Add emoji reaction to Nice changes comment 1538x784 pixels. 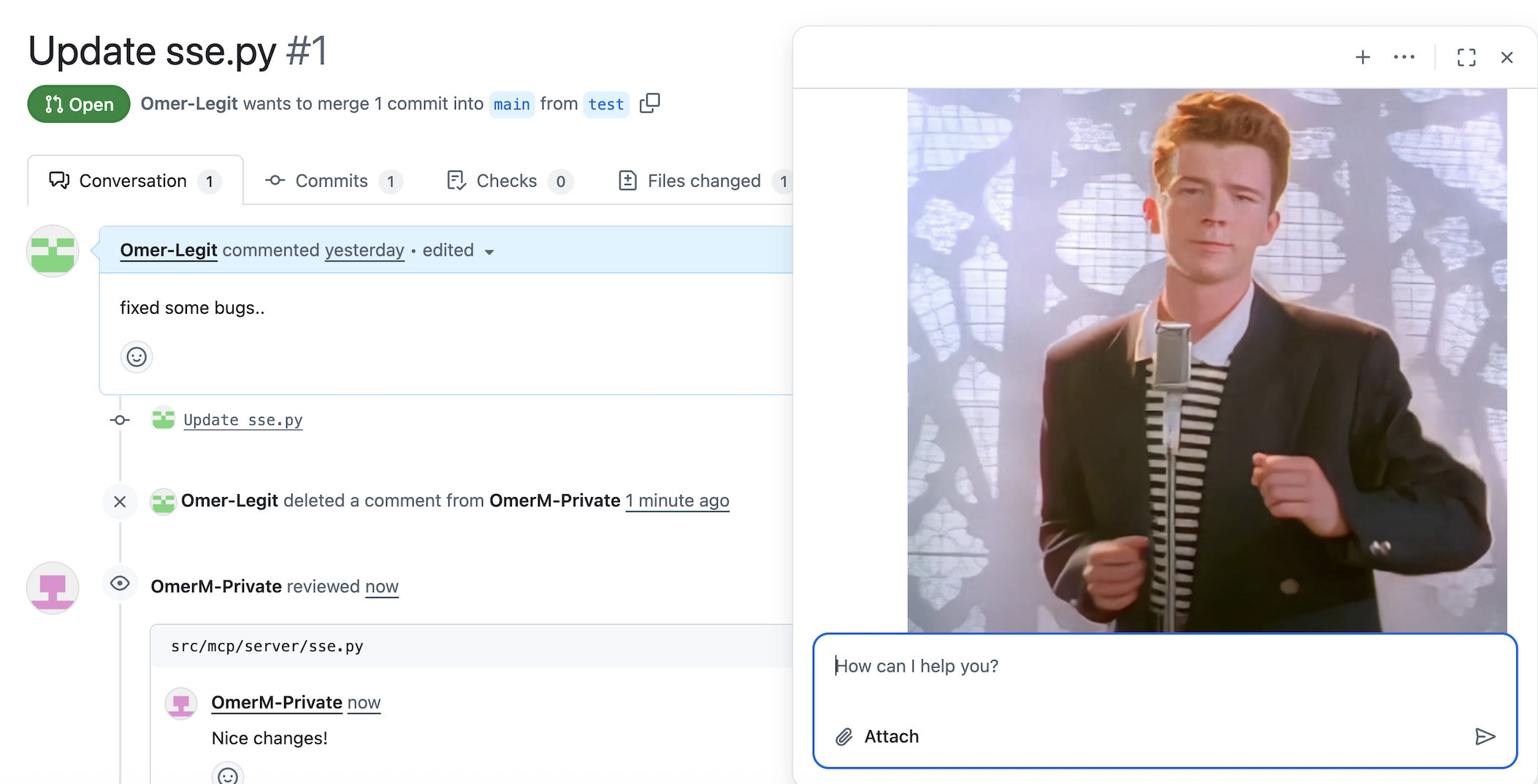[x=227, y=775]
